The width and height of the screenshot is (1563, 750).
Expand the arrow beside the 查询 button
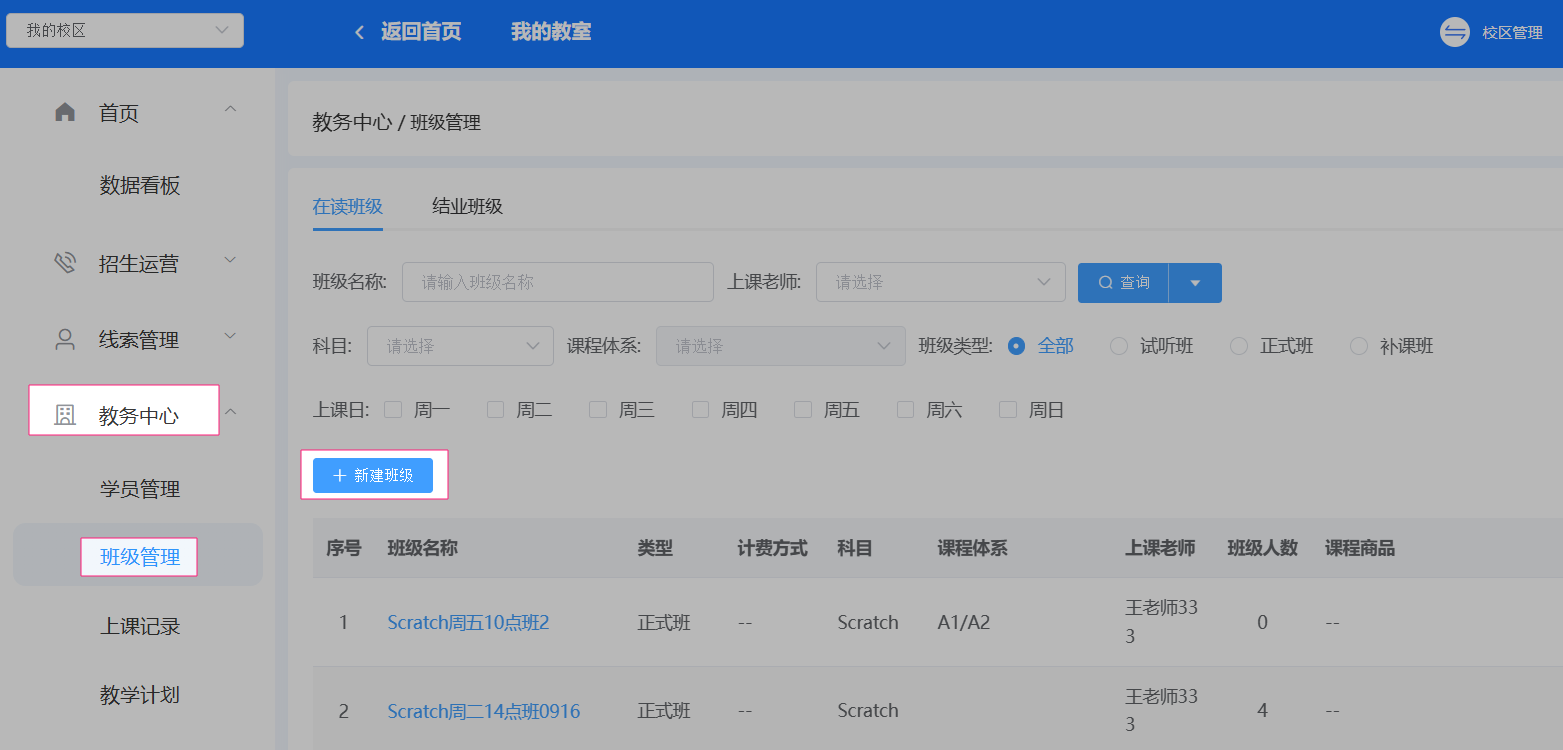point(1195,282)
